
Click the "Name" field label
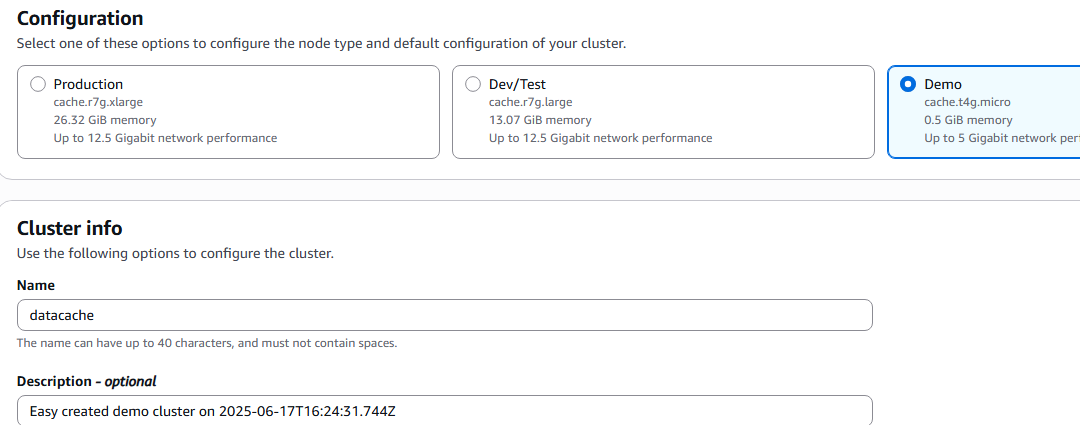tap(36, 285)
